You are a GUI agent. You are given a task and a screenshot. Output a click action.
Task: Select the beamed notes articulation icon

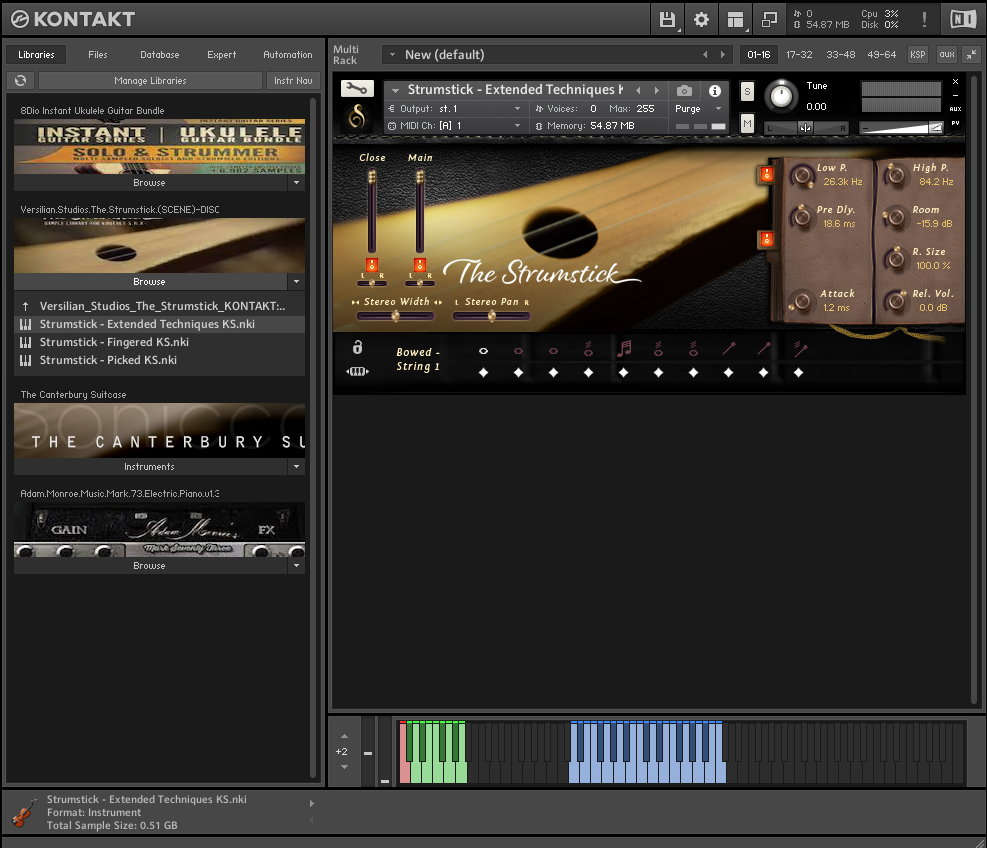[624, 348]
